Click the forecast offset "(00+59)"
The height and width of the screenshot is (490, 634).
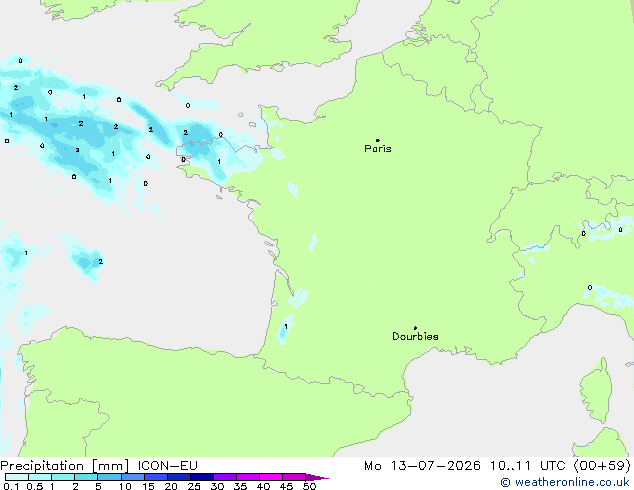602,466
